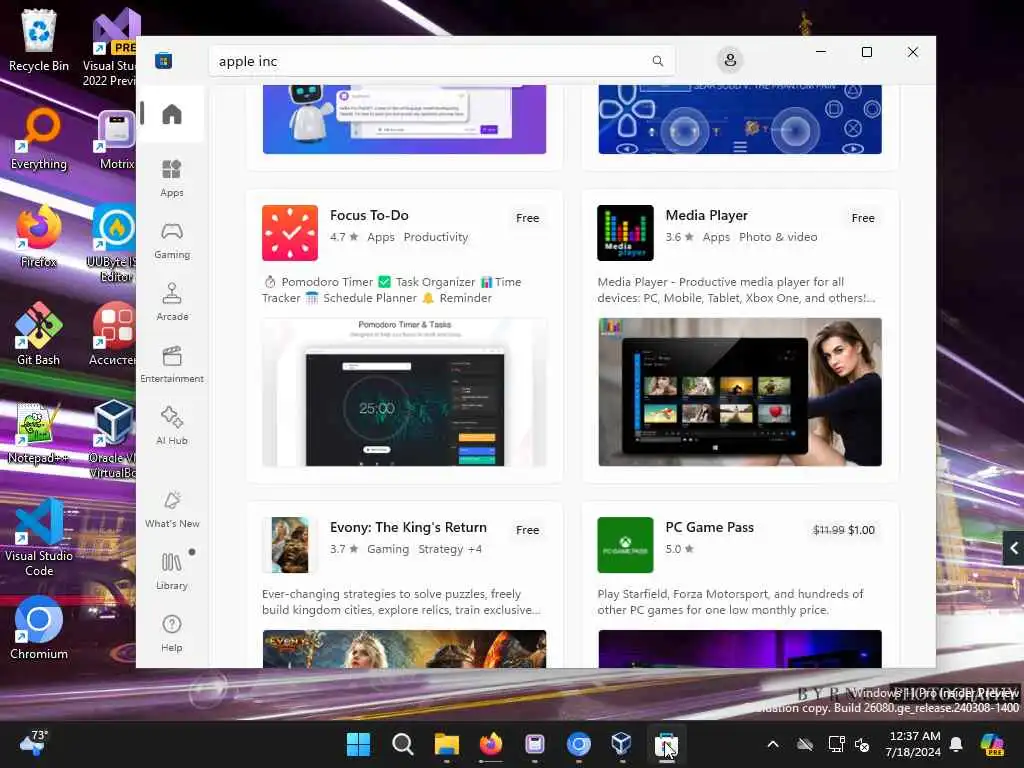Open the AI chatbot robot banner thumbnail
This screenshot has height=768, width=1024.
[404, 120]
